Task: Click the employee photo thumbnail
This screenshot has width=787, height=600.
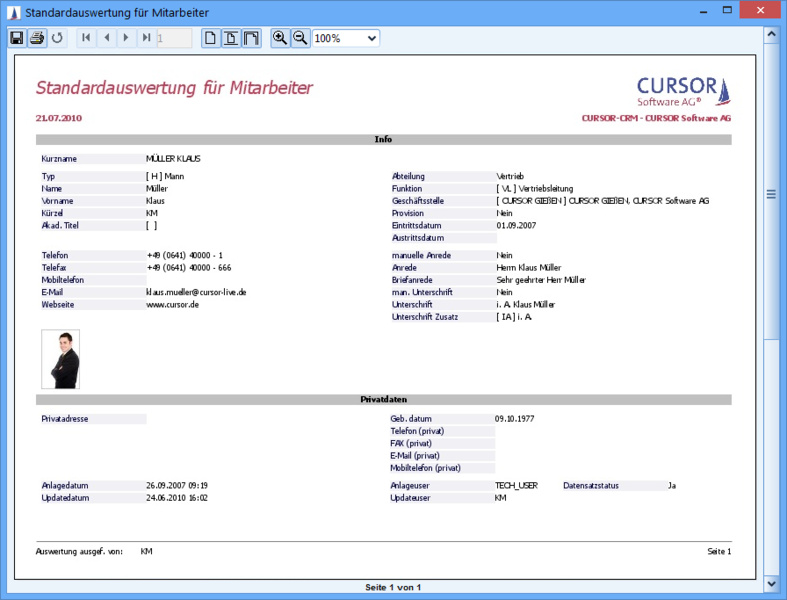Action: click(60, 359)
